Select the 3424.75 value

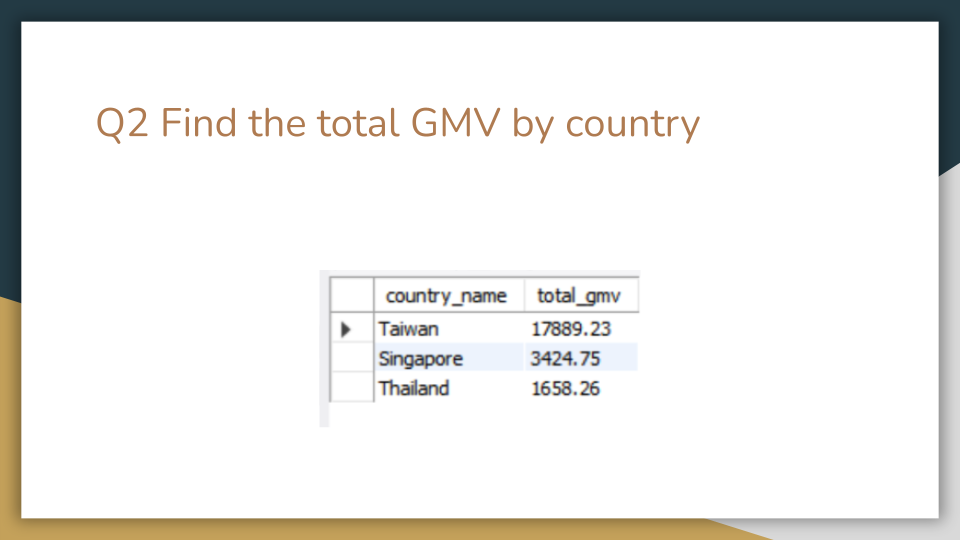point(565,358)
